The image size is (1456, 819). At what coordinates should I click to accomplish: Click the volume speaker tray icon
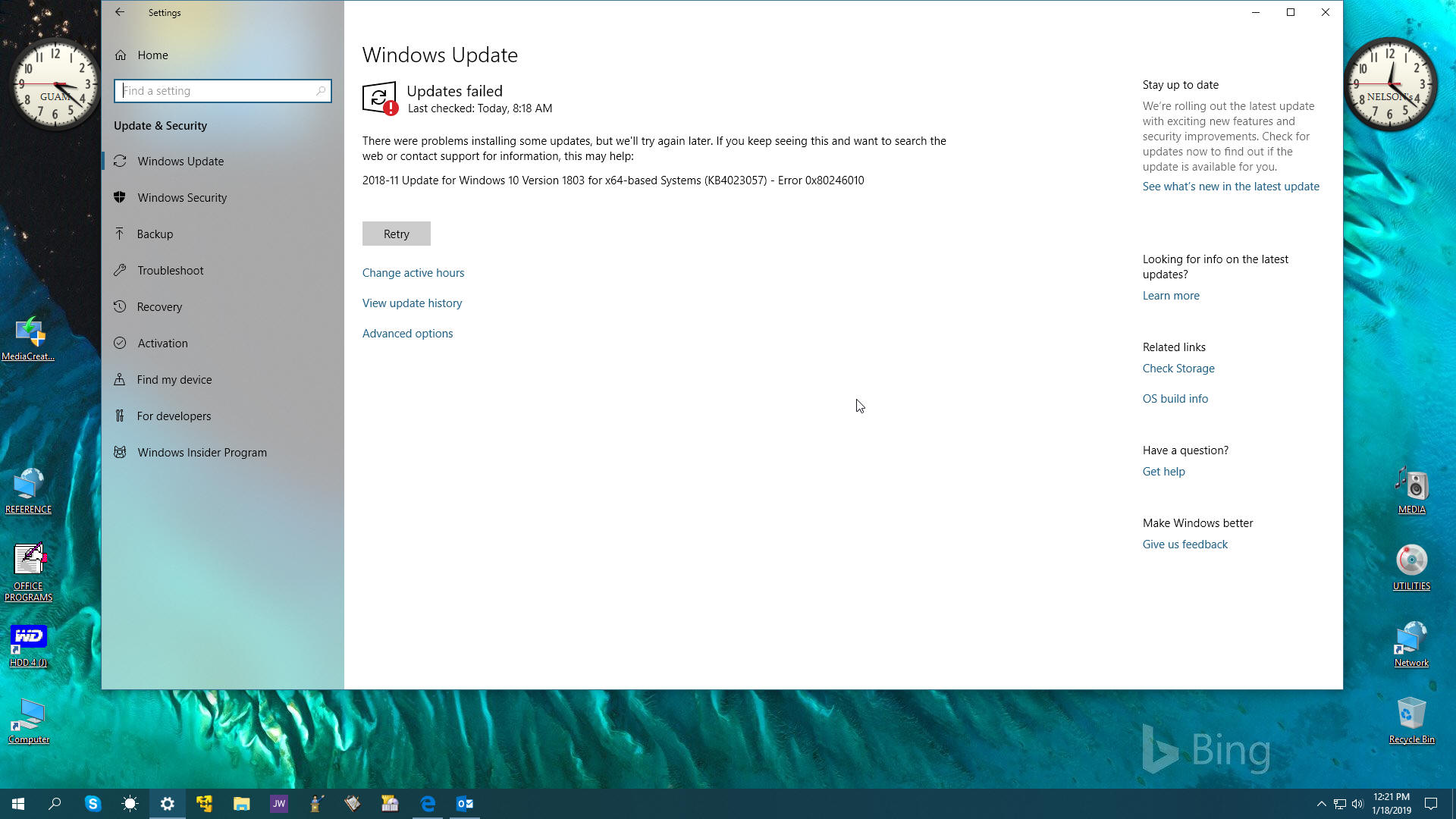point(1357,804)
